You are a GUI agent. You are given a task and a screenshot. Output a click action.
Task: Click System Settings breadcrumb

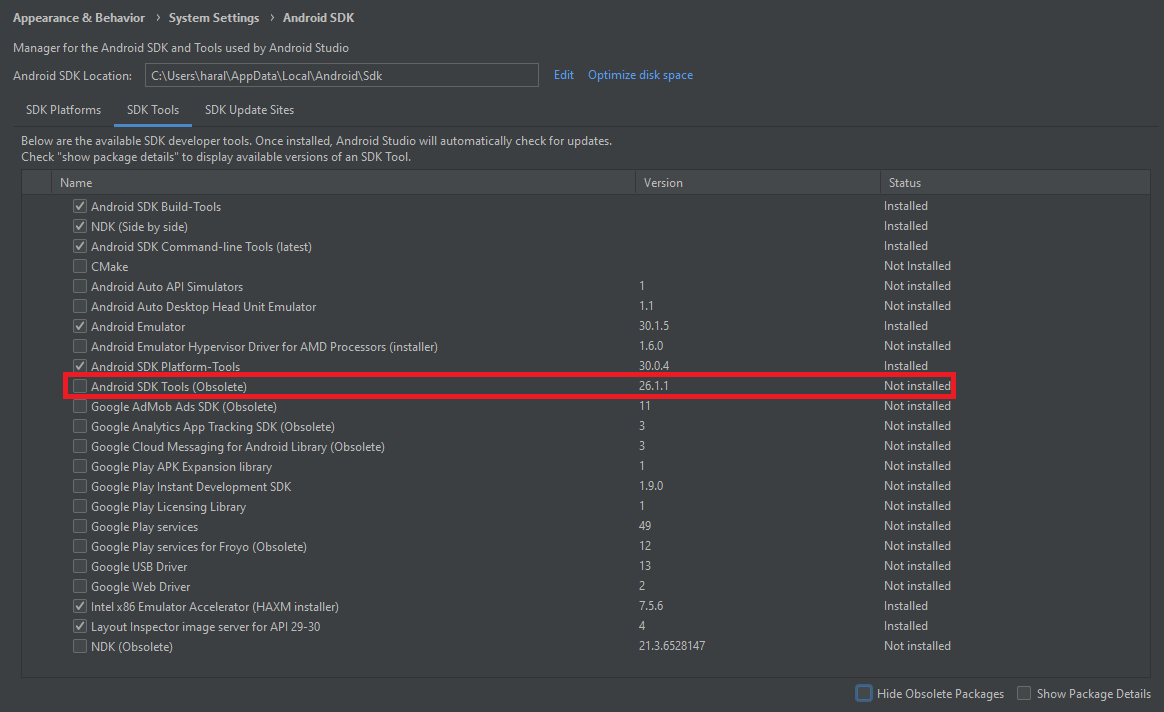[x=214, y=18]
